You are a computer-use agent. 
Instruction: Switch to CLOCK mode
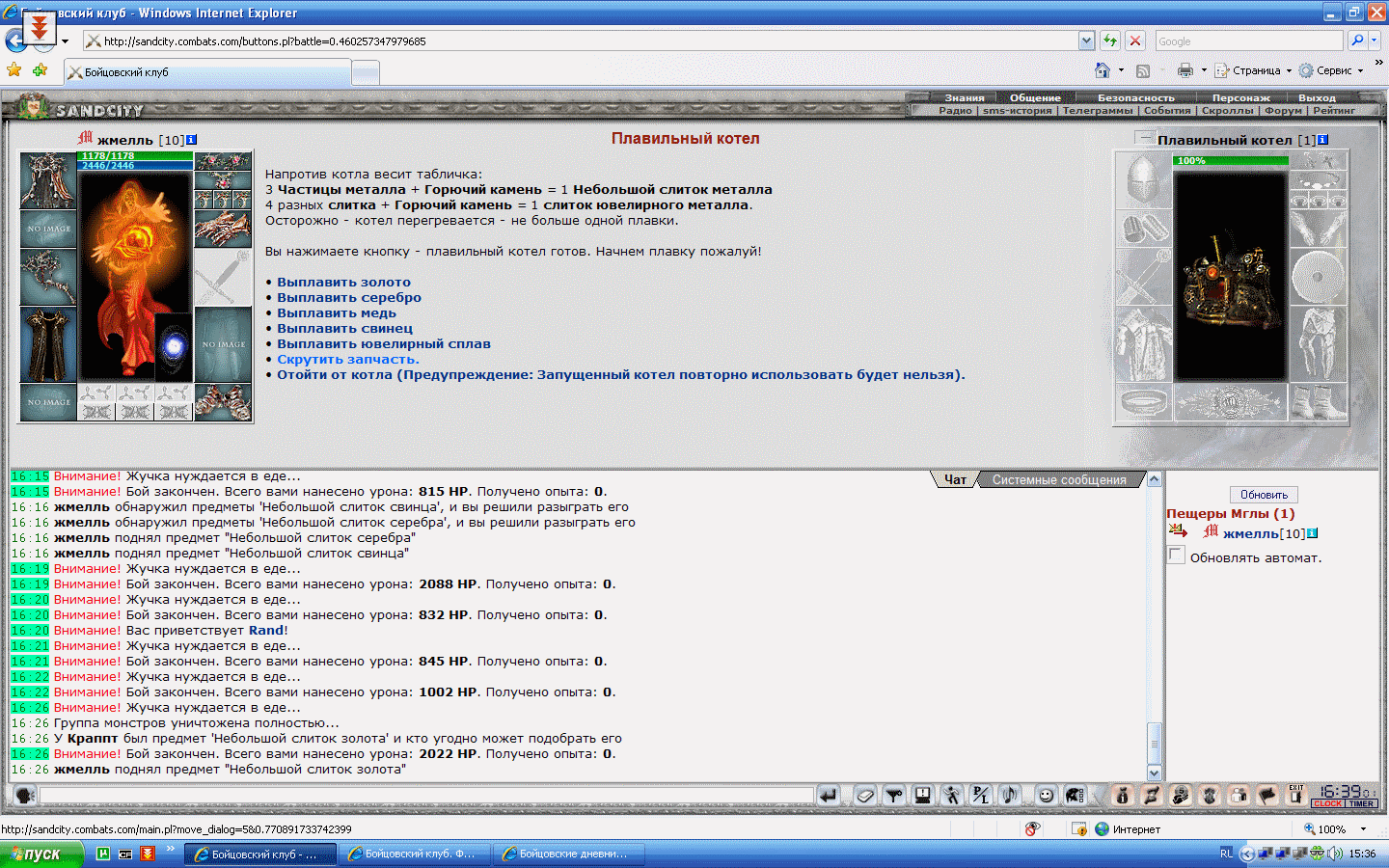pos(1327,803)
